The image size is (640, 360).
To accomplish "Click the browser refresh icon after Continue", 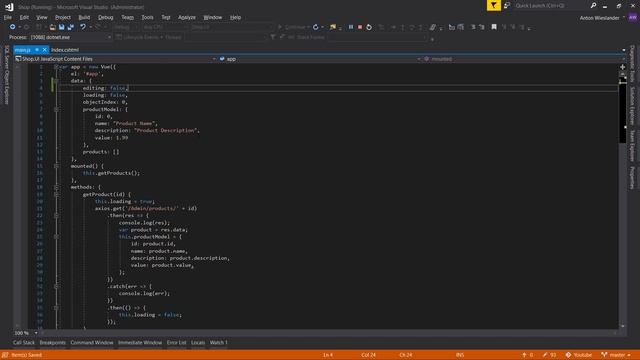I will click(316, 27).
